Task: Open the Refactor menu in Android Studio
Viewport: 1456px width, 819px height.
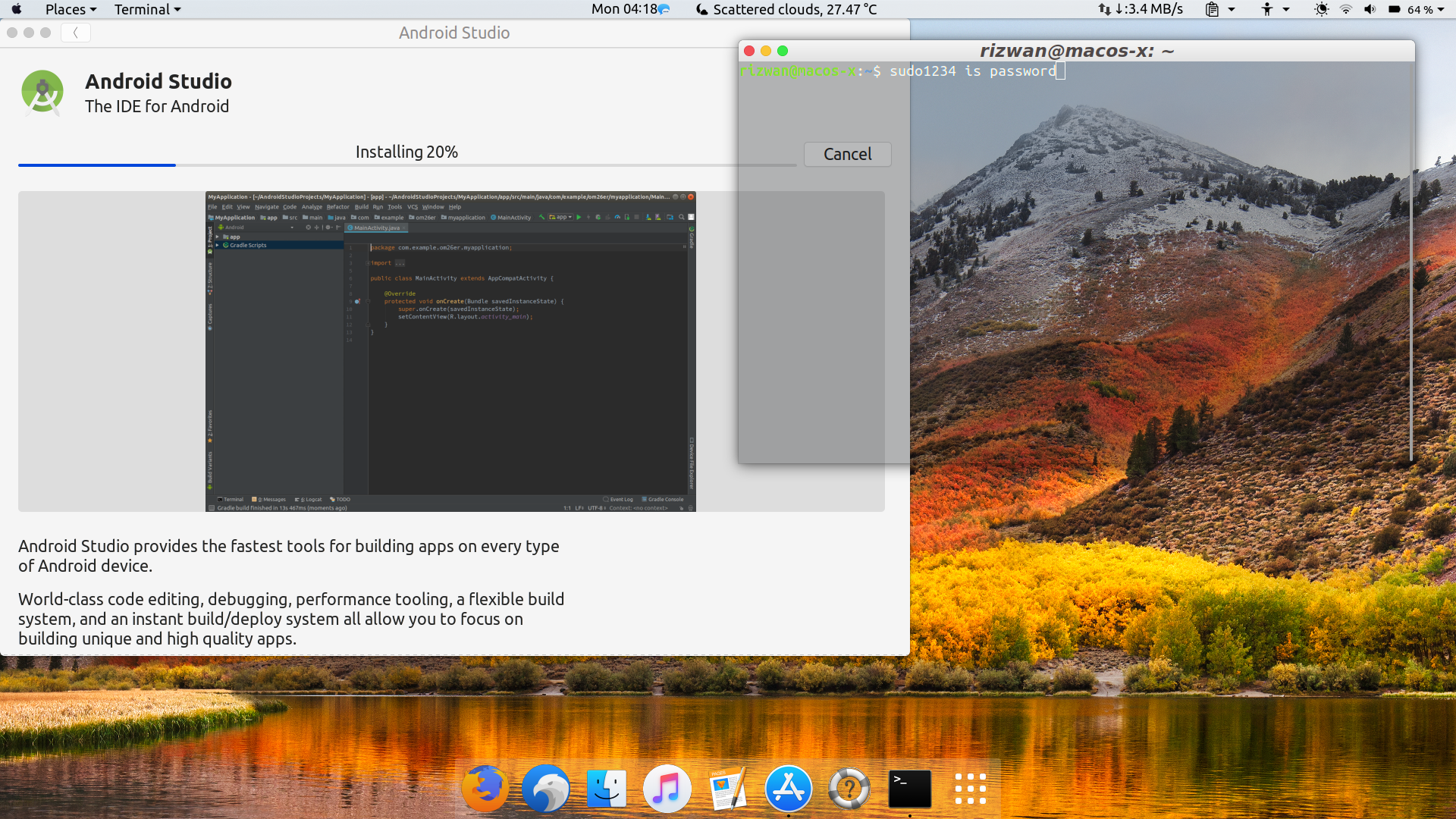Action: click(x=338, y=206)
